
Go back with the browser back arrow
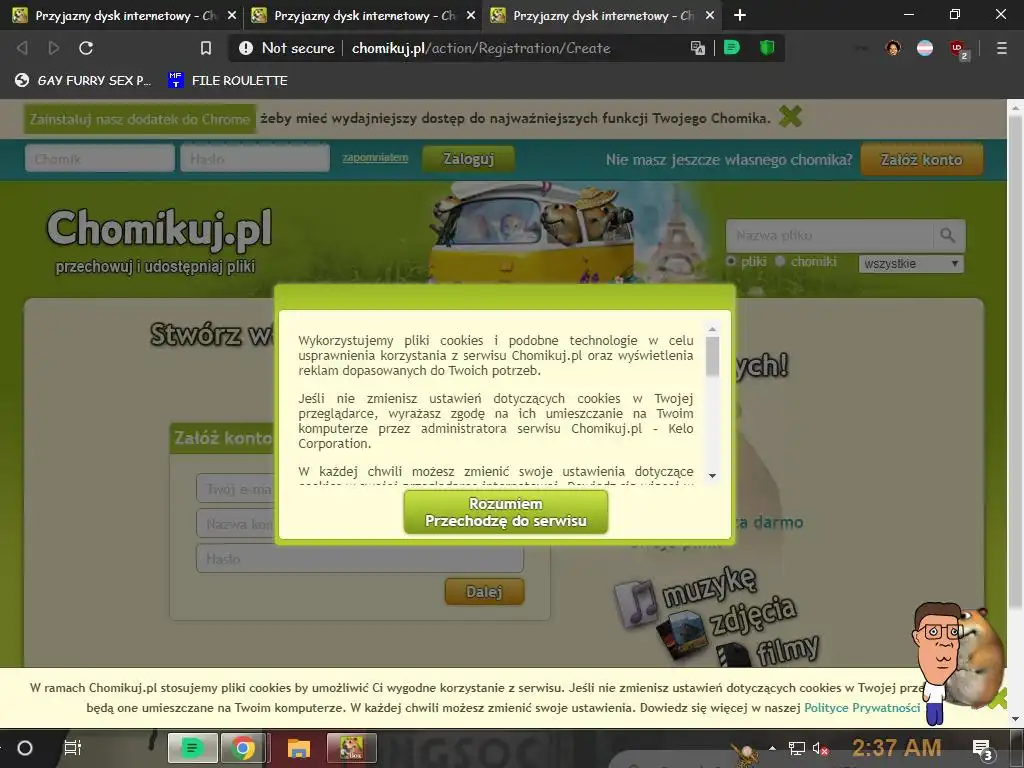pos(22,48)
